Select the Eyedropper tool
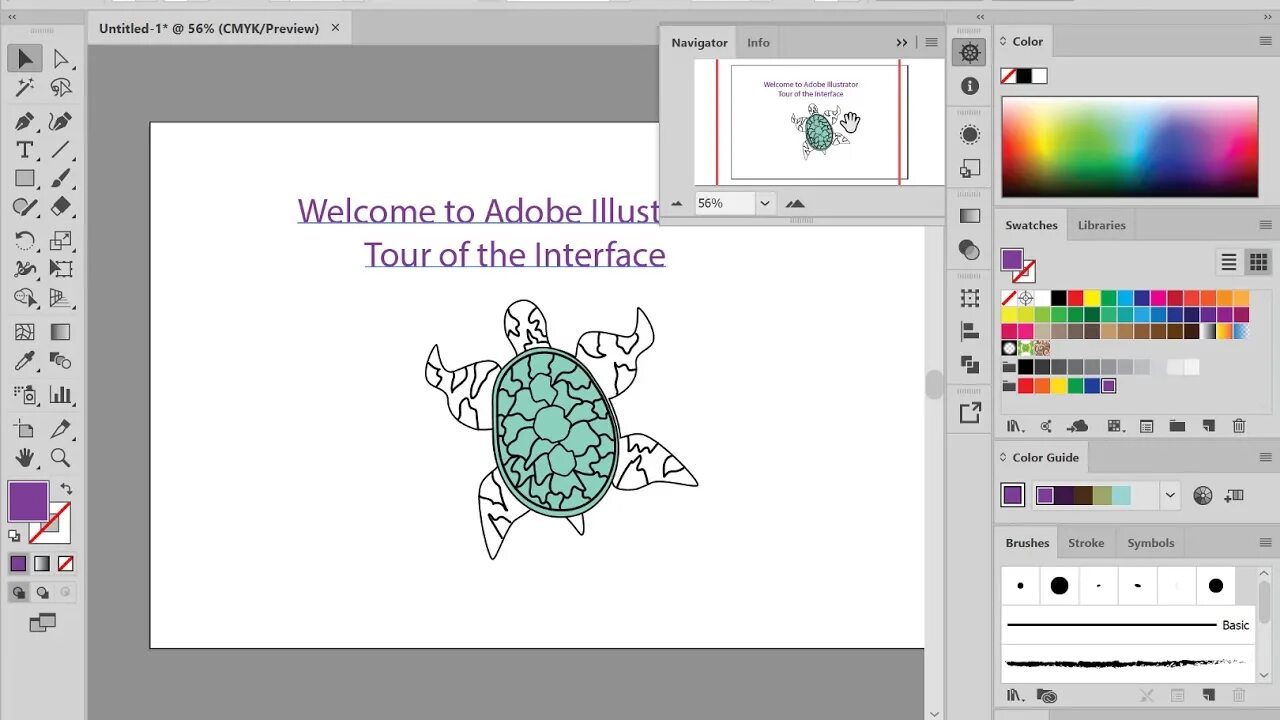Screen dimensions: 1280x720 pos(25,361)
